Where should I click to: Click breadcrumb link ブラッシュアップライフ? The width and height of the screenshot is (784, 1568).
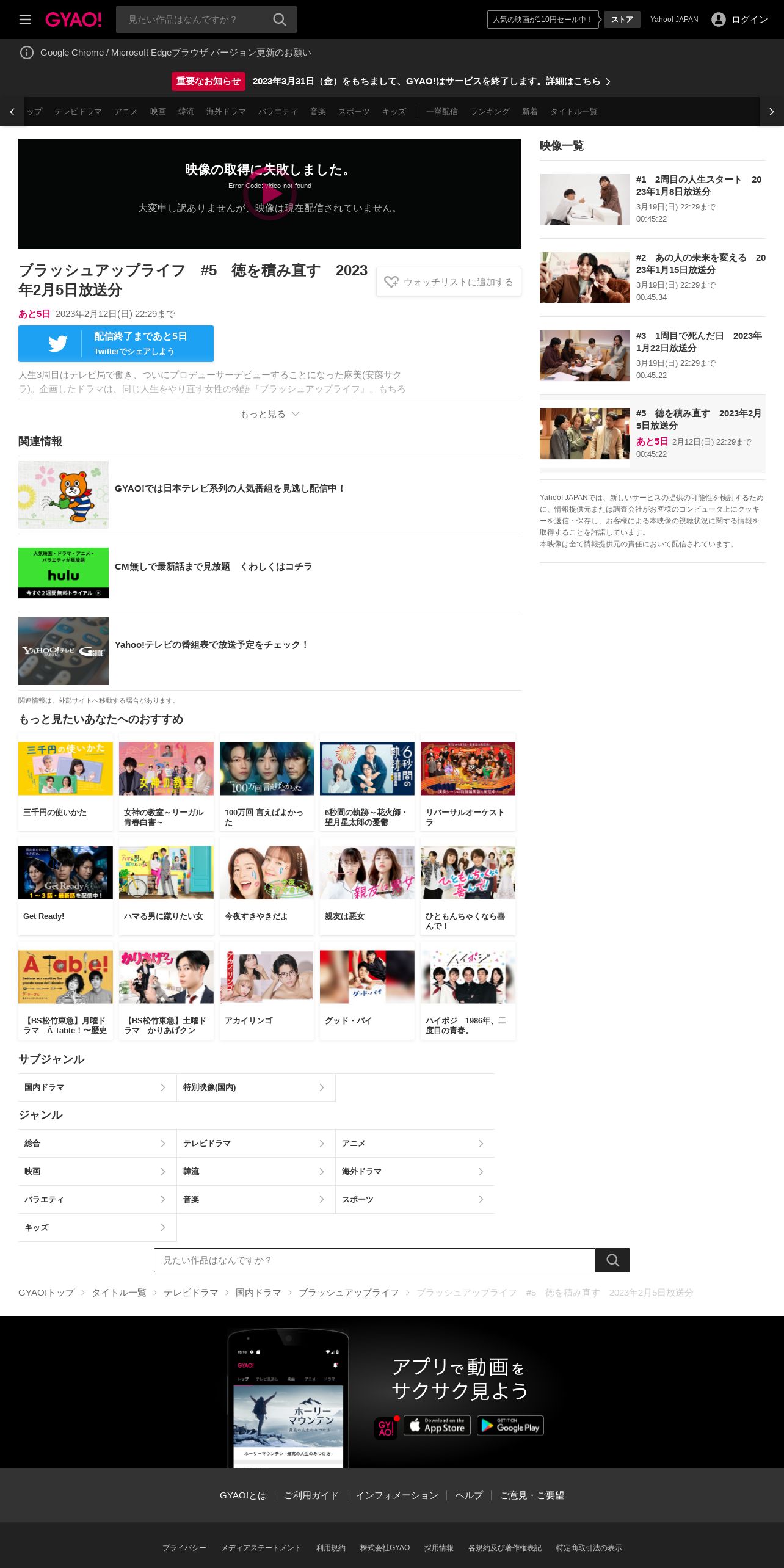point(349,1293)
